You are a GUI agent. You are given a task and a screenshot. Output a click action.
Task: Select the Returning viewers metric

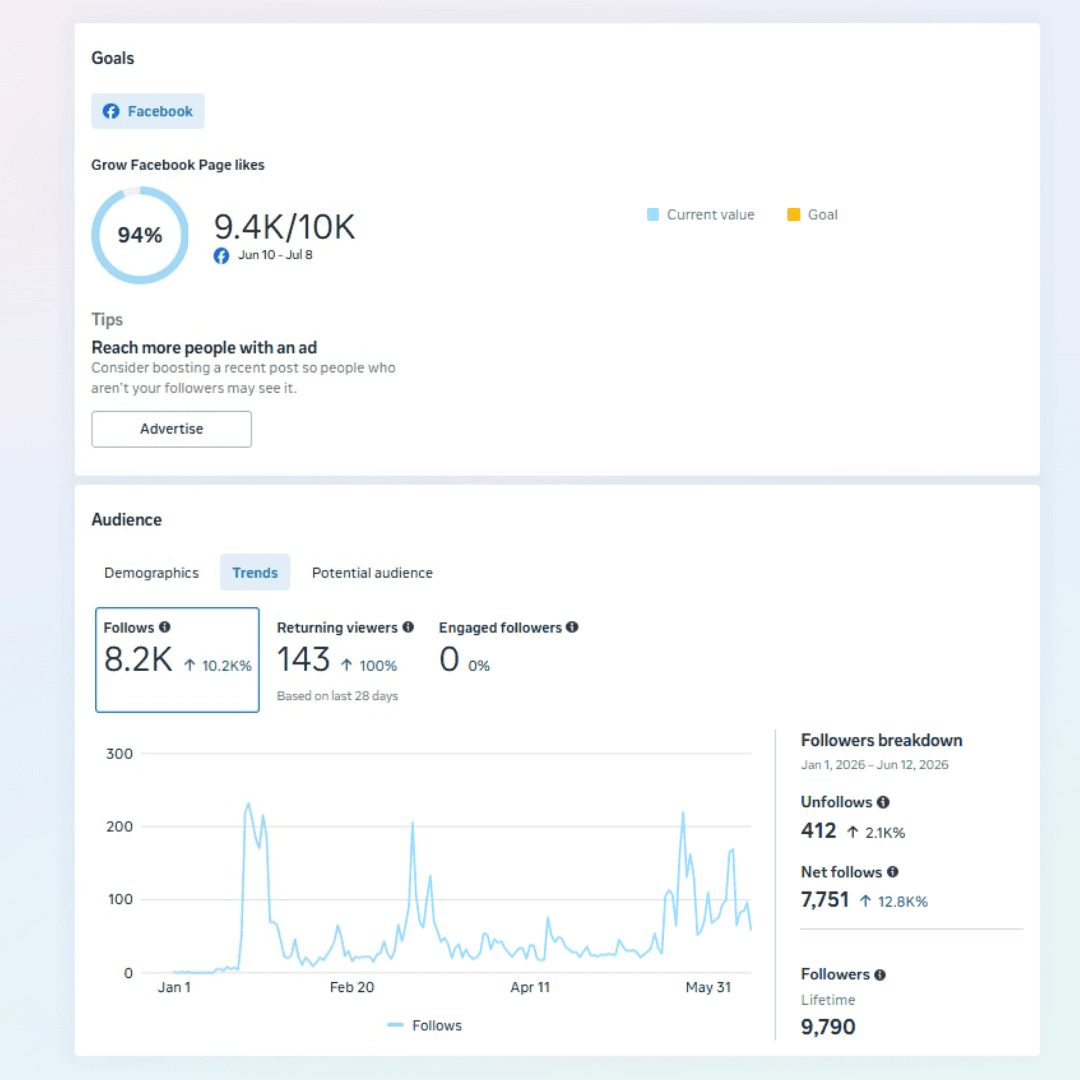(344, 659)
